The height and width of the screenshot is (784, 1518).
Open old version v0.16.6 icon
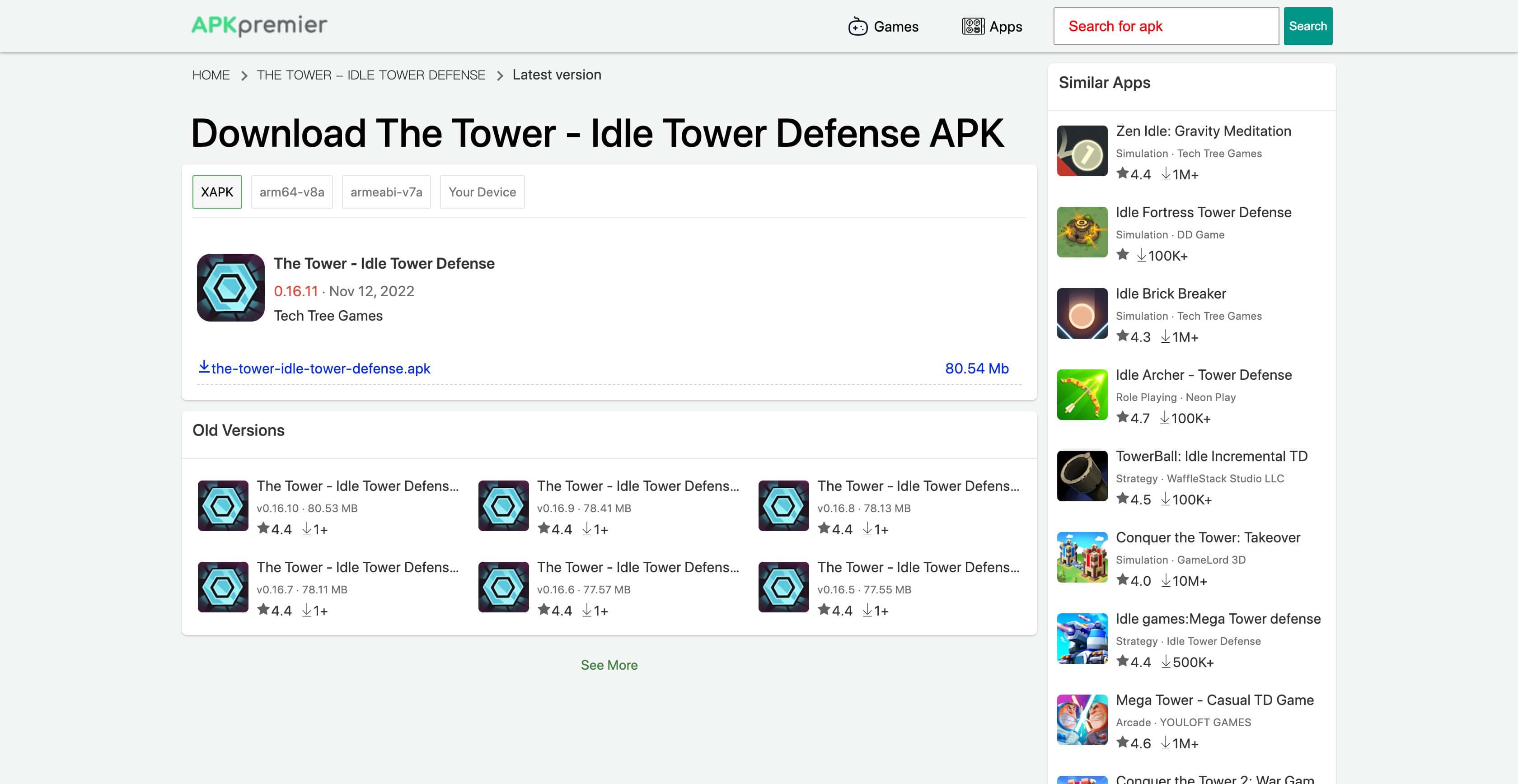click(503, 587)
